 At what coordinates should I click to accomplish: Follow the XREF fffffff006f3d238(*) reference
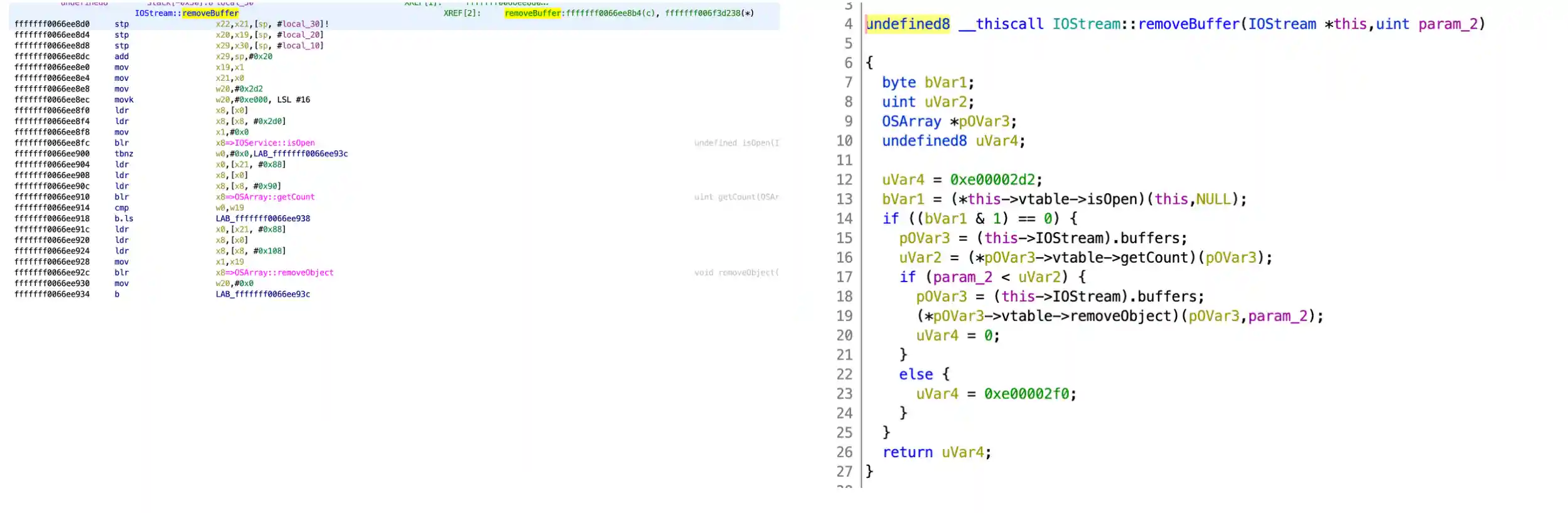709,13
